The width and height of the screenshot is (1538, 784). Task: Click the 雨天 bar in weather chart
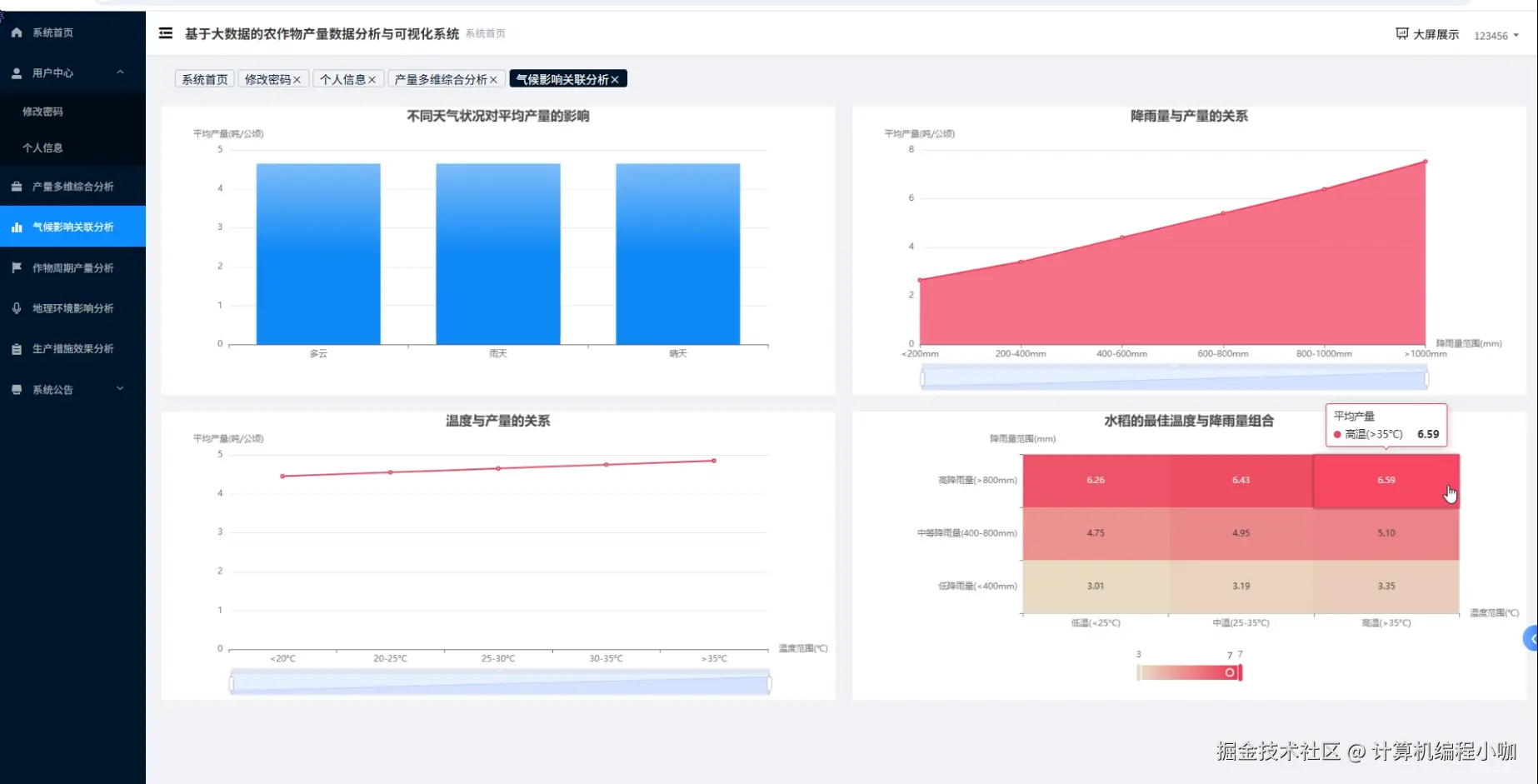[498, 254]
